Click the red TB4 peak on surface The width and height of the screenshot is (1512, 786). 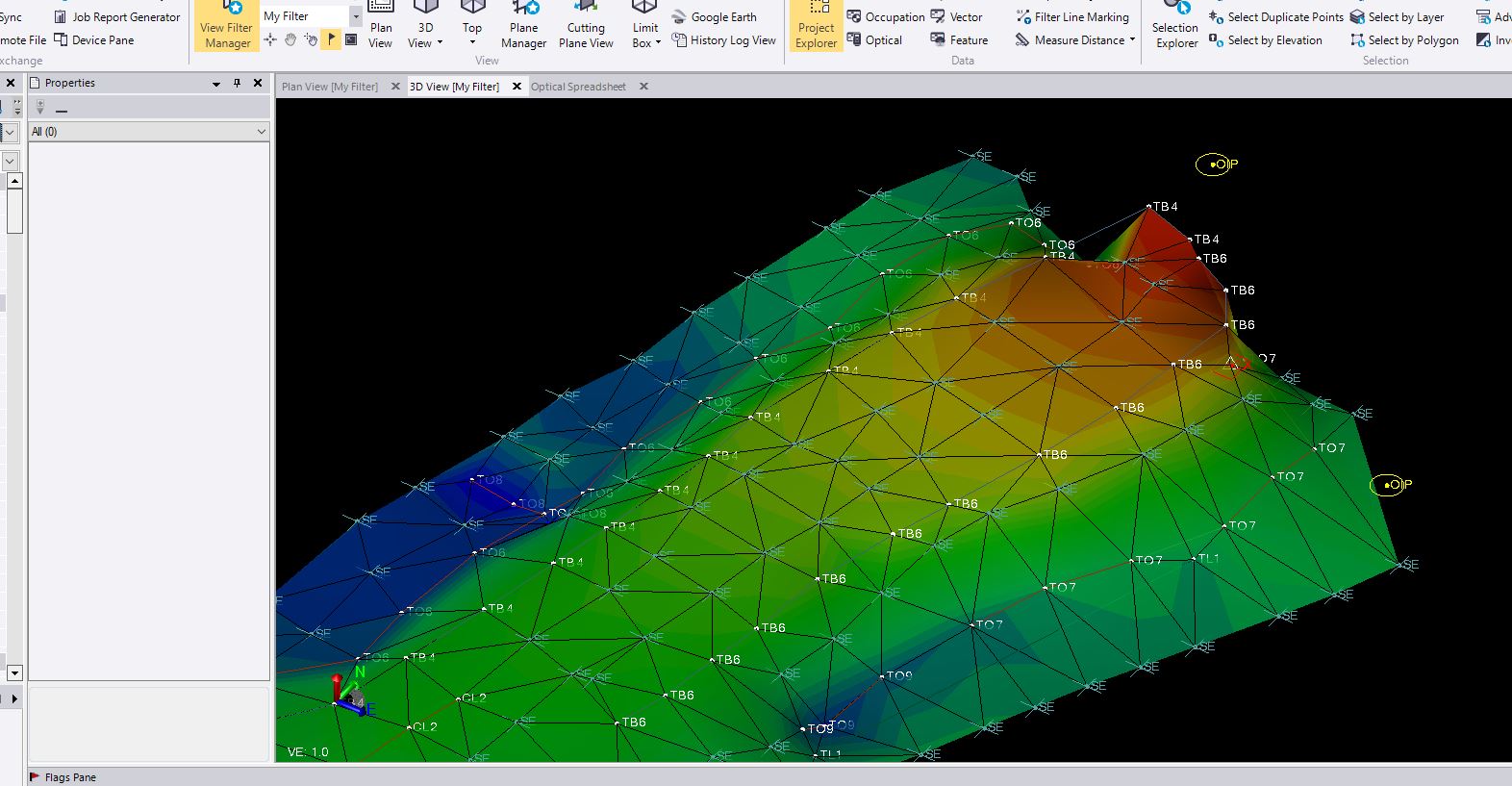1148,207
